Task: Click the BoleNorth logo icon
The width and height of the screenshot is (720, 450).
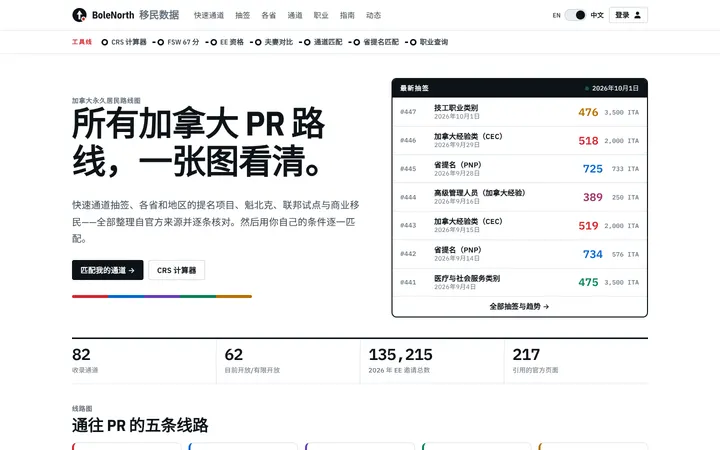Action: [79, 15]
